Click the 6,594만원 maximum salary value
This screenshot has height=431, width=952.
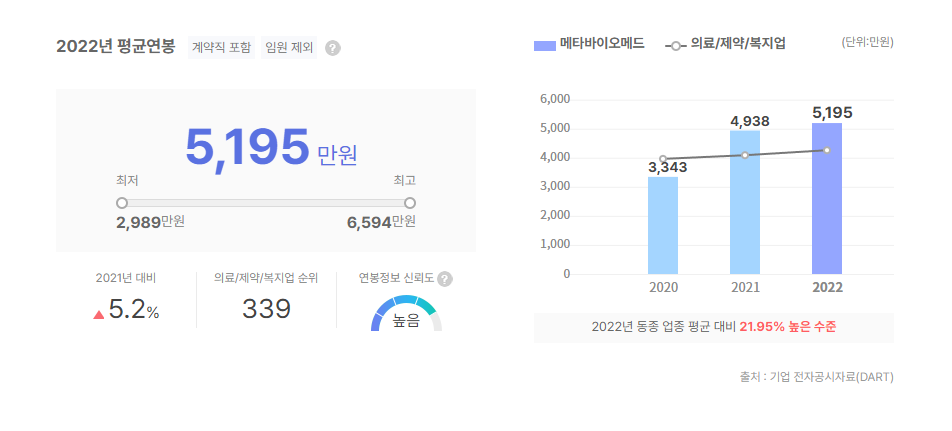(x=381, y=222)
